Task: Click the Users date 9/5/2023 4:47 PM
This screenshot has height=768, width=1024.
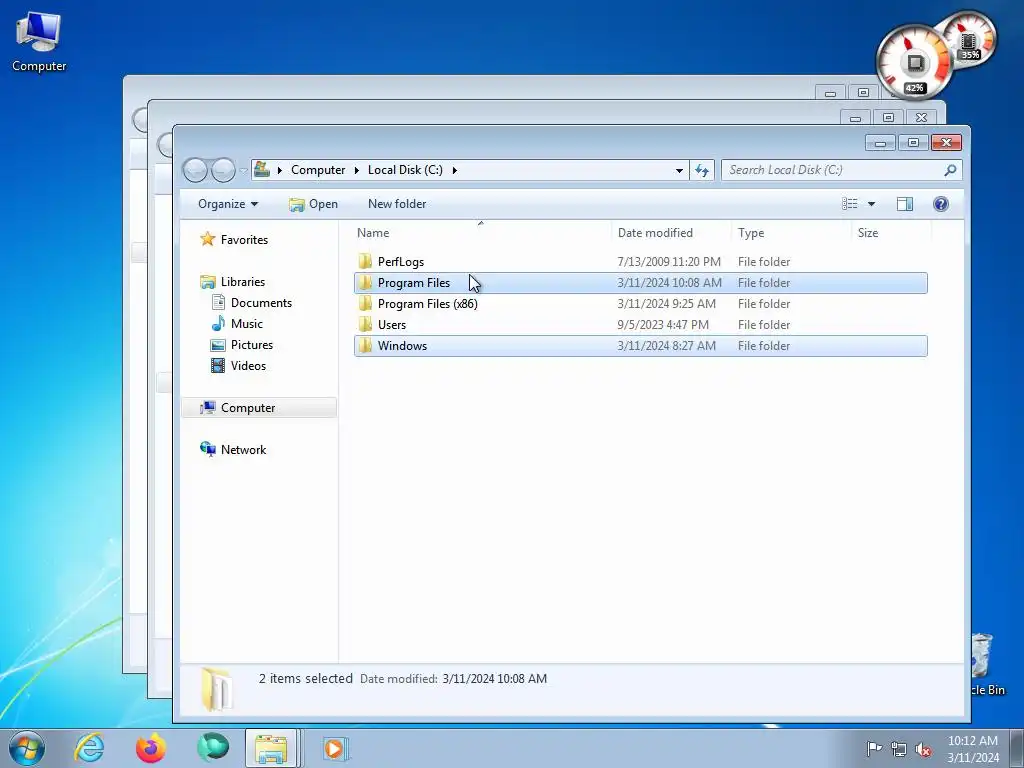Action: pos(663,325)
